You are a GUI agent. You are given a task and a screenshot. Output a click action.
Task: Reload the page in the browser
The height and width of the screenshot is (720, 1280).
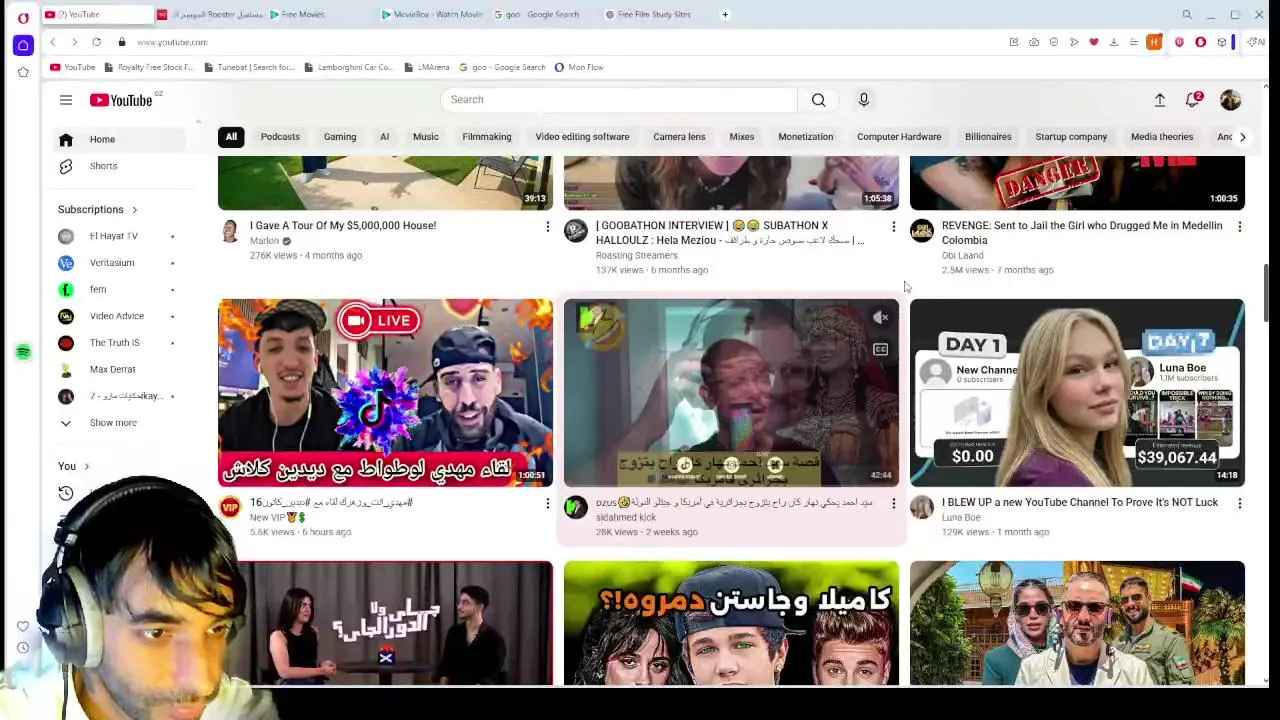click(96, 42)
